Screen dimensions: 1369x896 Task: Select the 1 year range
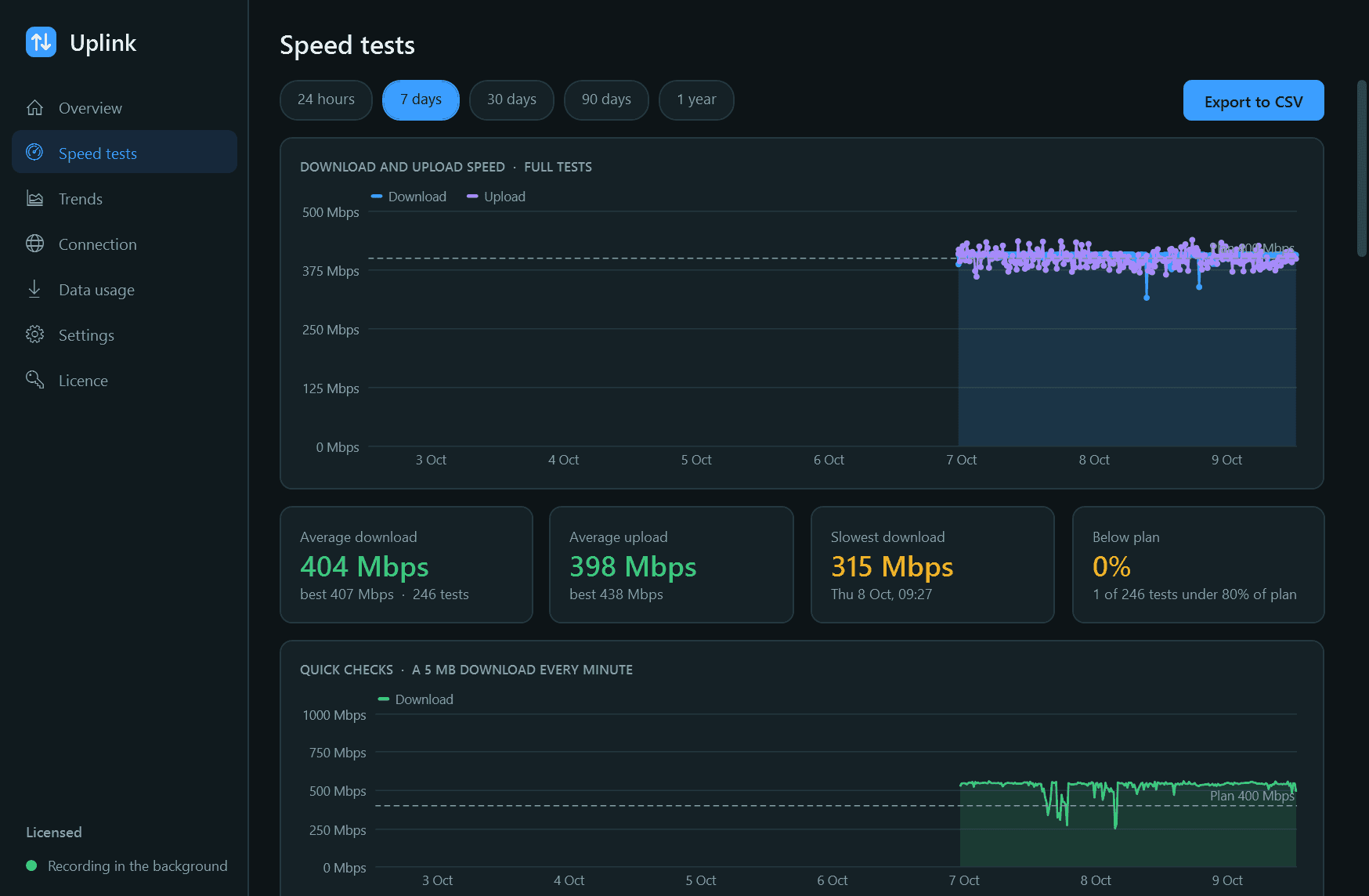tap(696, 100)
